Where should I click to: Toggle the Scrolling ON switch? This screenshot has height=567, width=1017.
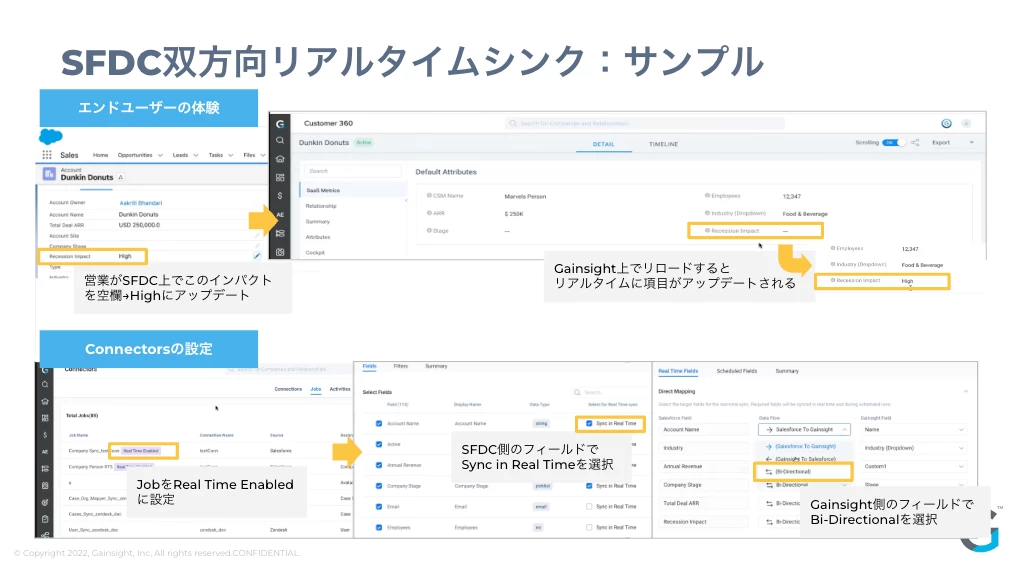click(x=892, y=143)
